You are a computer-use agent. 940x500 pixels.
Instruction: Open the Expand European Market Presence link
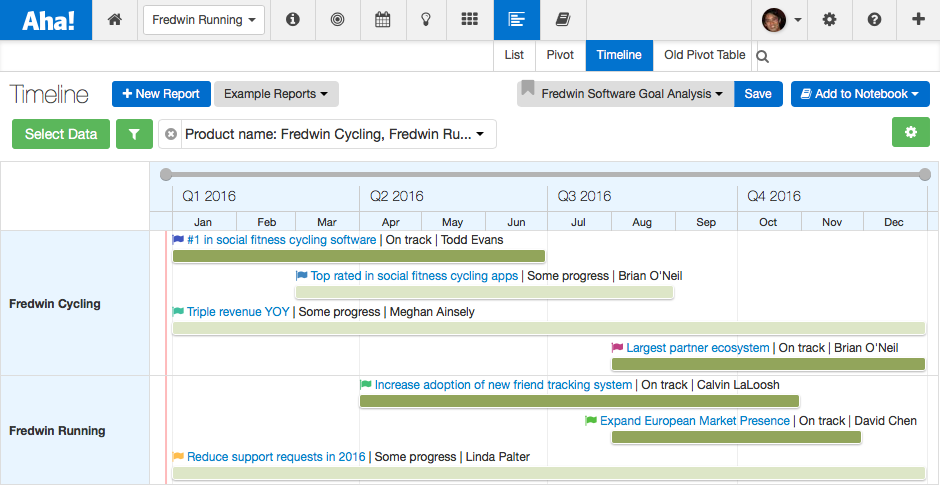(x=695, y=421)
